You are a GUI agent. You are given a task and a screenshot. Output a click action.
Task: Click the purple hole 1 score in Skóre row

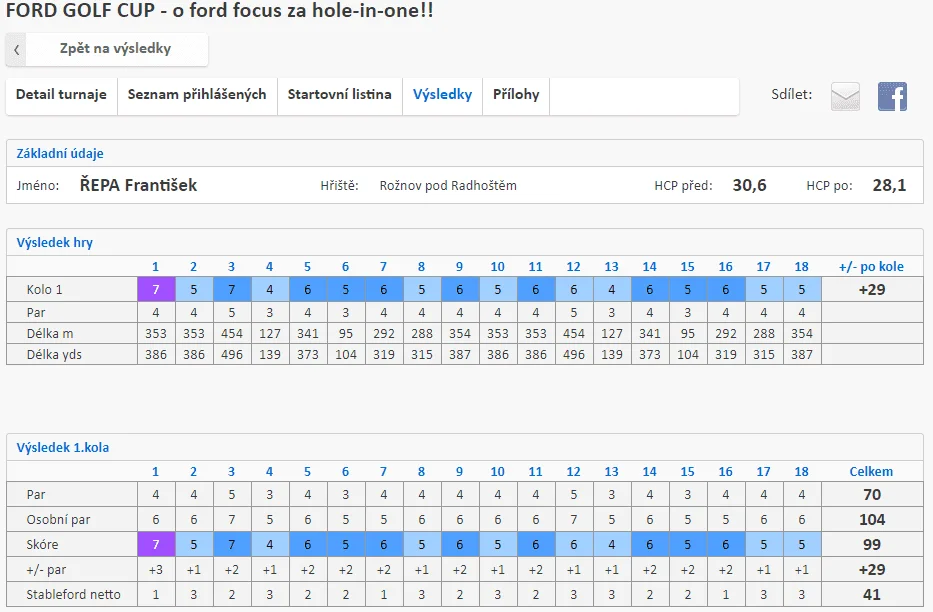pyautogui.click(x=156, y=545)
